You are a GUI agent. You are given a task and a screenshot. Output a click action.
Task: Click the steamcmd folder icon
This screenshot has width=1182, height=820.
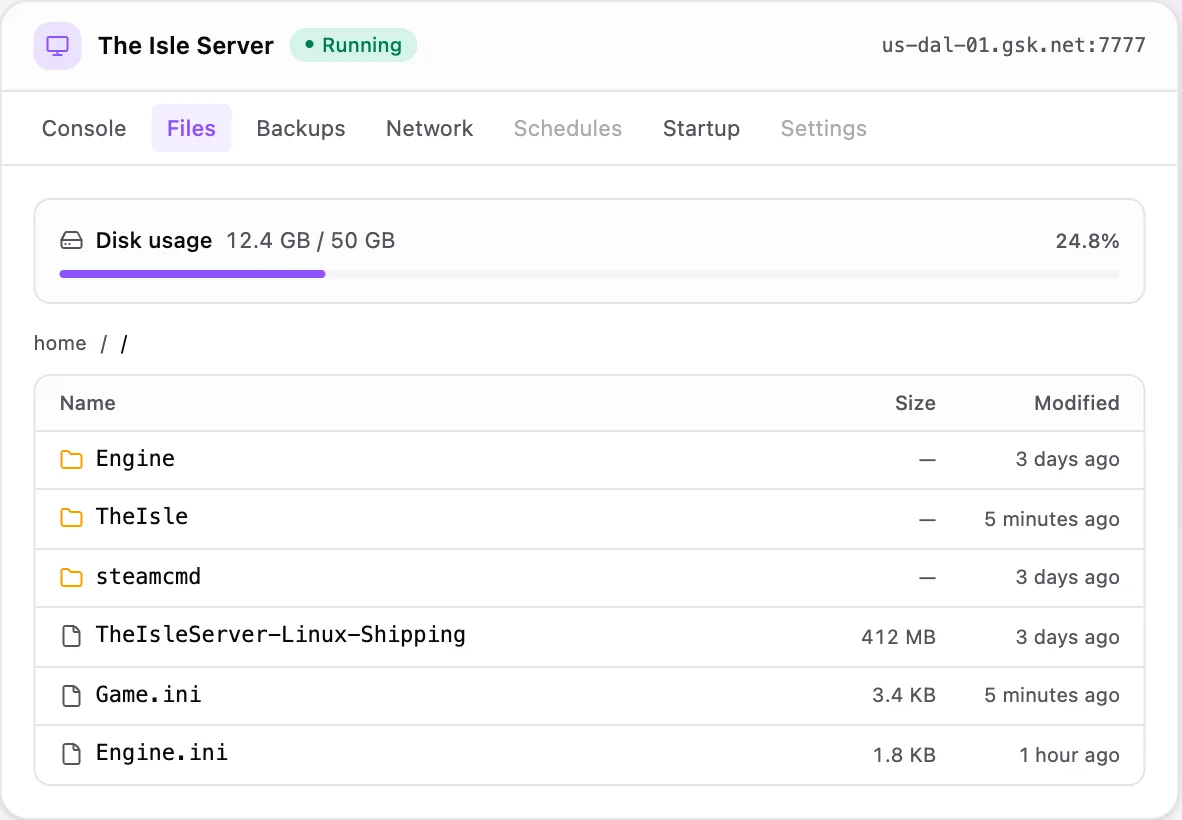(72, 577)
